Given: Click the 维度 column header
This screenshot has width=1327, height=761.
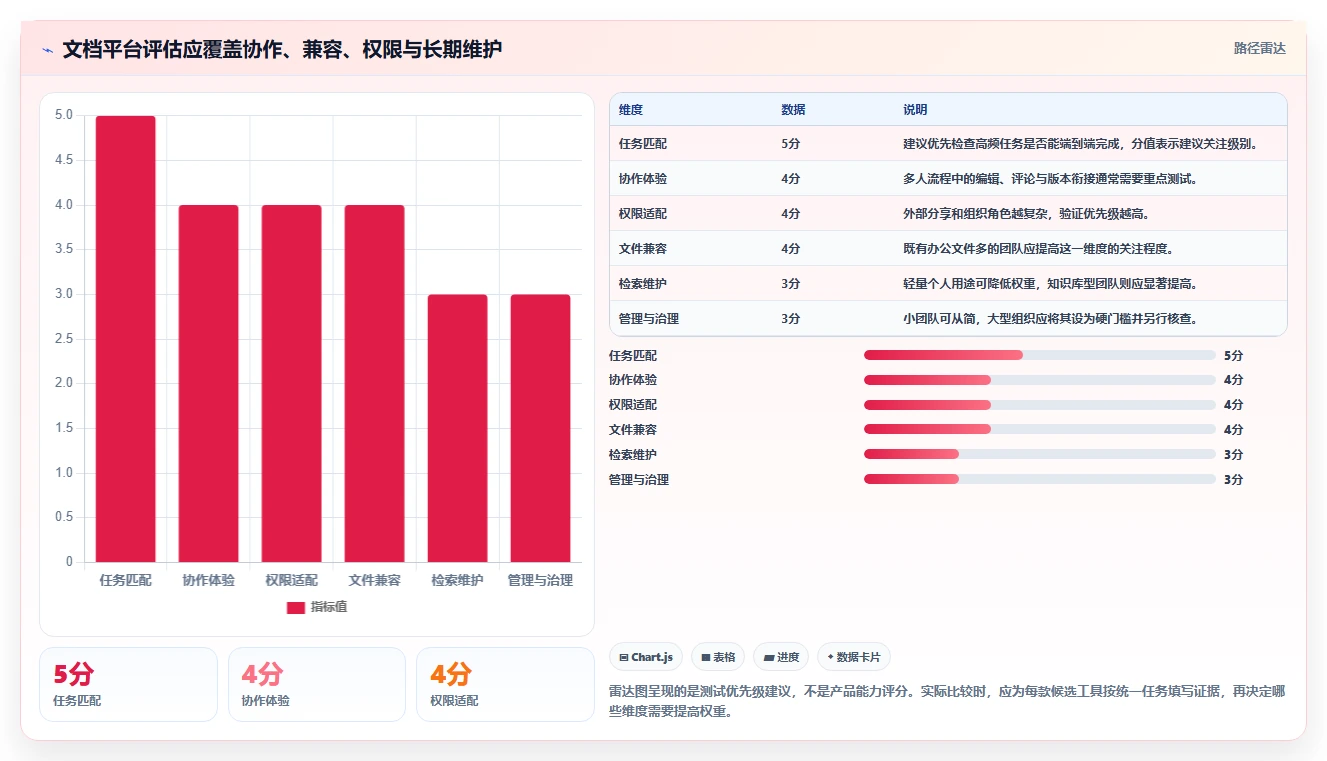Looking at the screenshot, I should pyautogui.click(x=631, y=109).
